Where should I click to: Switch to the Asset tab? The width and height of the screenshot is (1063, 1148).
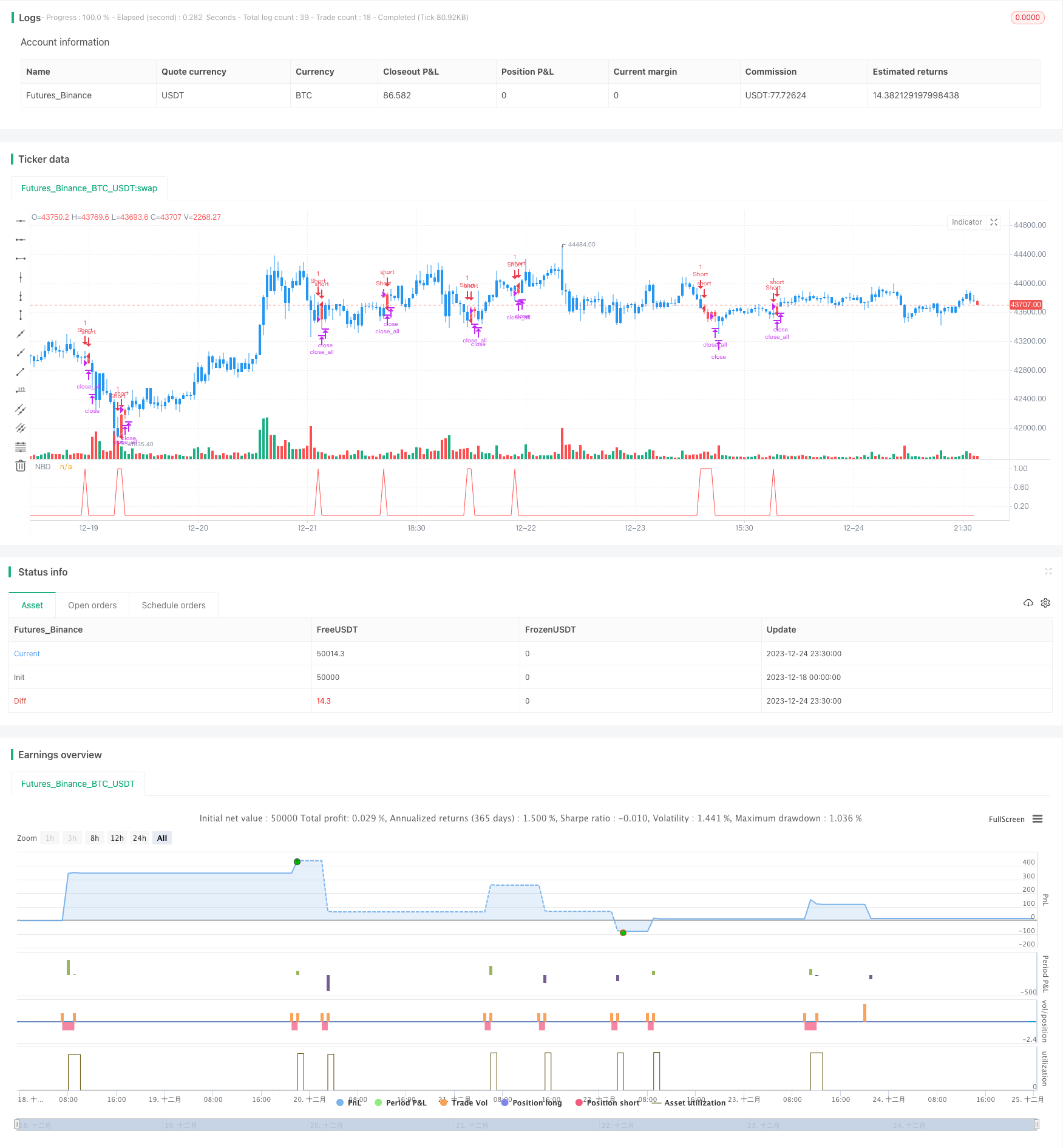pyautogui.click(x=32, y=605)
